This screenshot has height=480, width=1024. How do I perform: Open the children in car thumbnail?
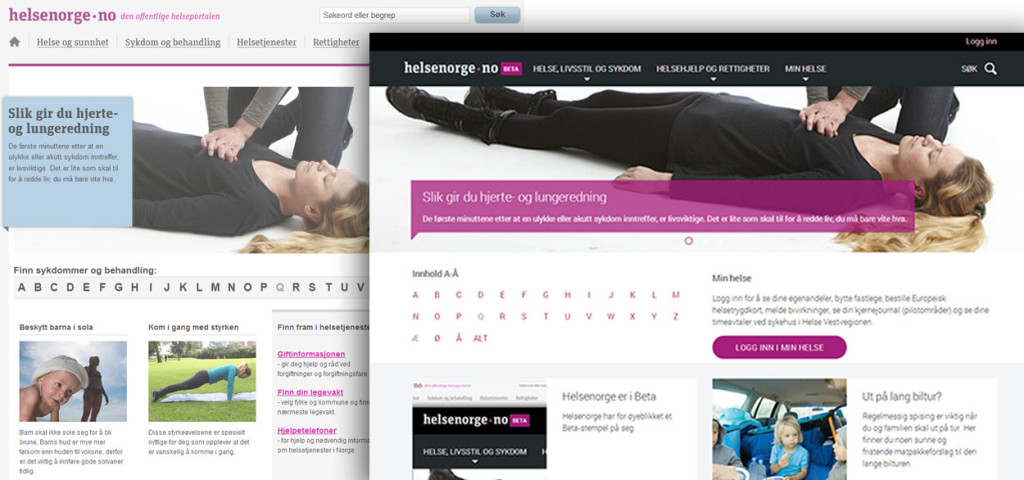click(x=779, y=429)
